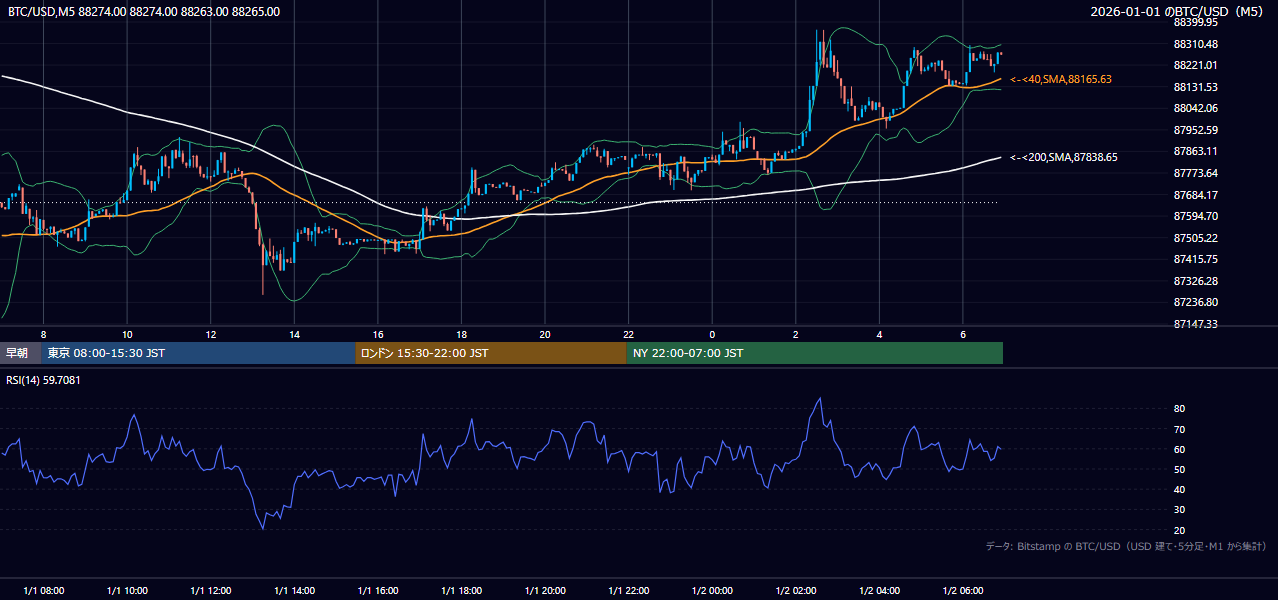Click price axis value 88310.48
Image resolution: width=1278 pixels, height=600 pixels.
[x=1195, y=44]
